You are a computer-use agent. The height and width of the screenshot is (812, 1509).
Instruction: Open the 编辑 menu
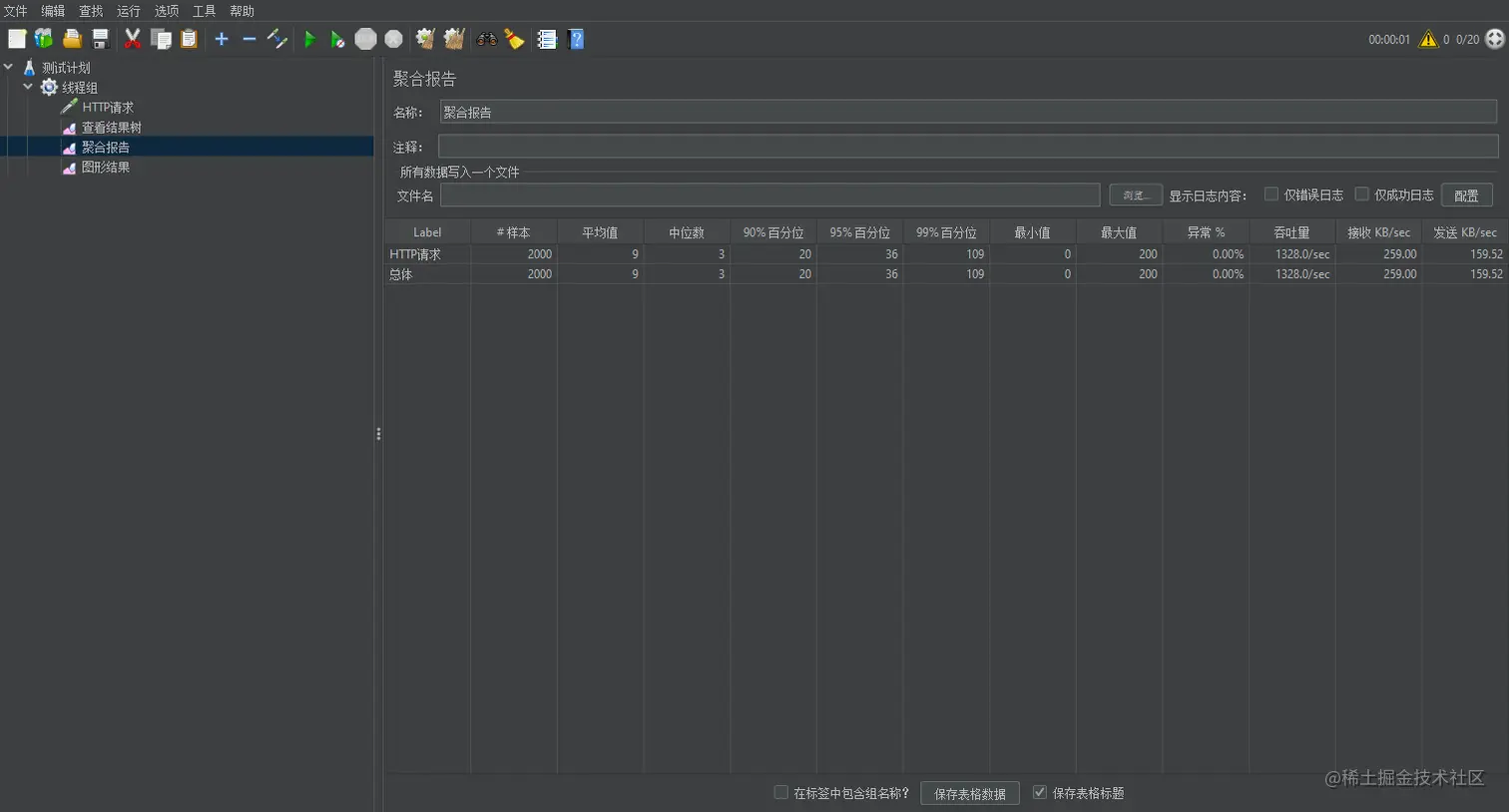pyautogui.click(x=53, y=11)
